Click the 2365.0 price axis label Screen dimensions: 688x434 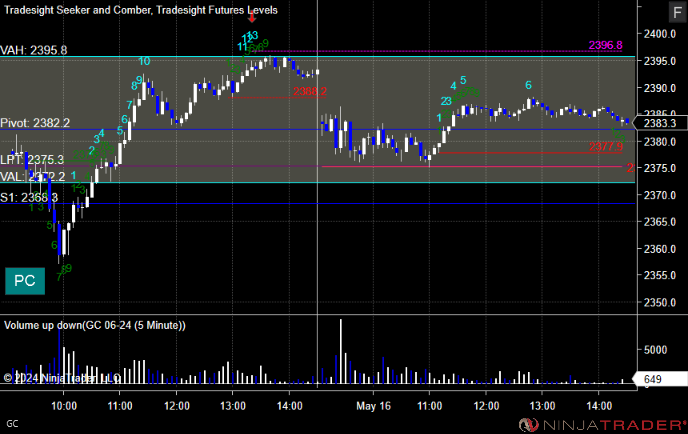coord(659,222)
